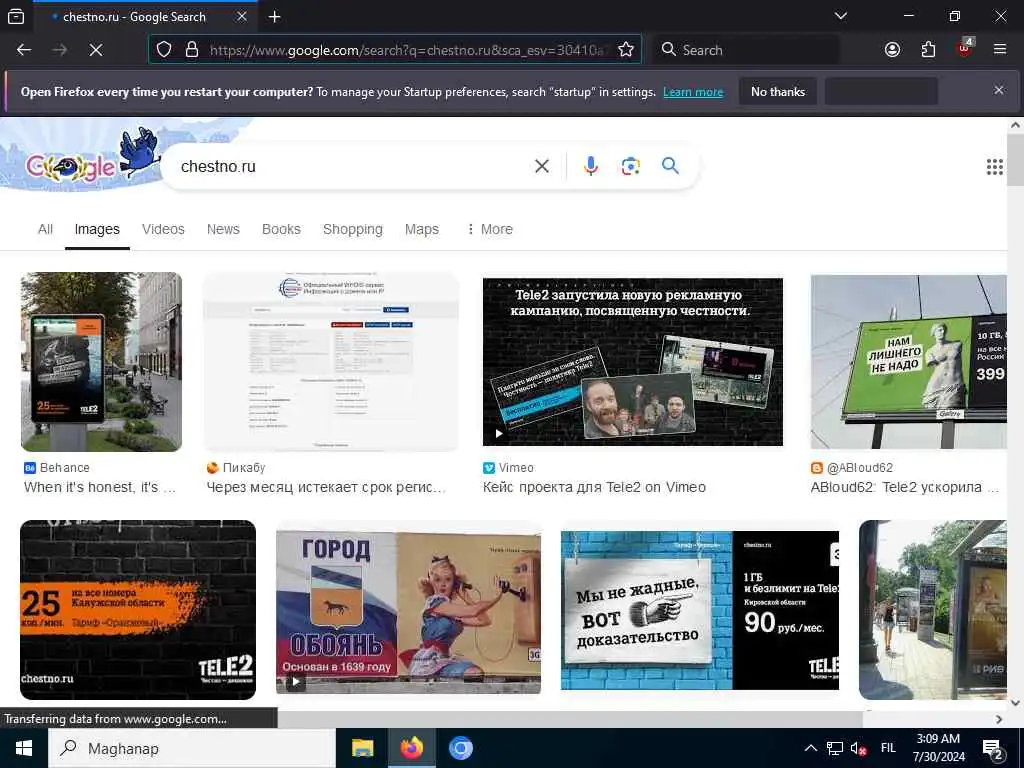Decline with the No thanks button
This screenshot has height=768, width=1024.
(x=778, y=92)
